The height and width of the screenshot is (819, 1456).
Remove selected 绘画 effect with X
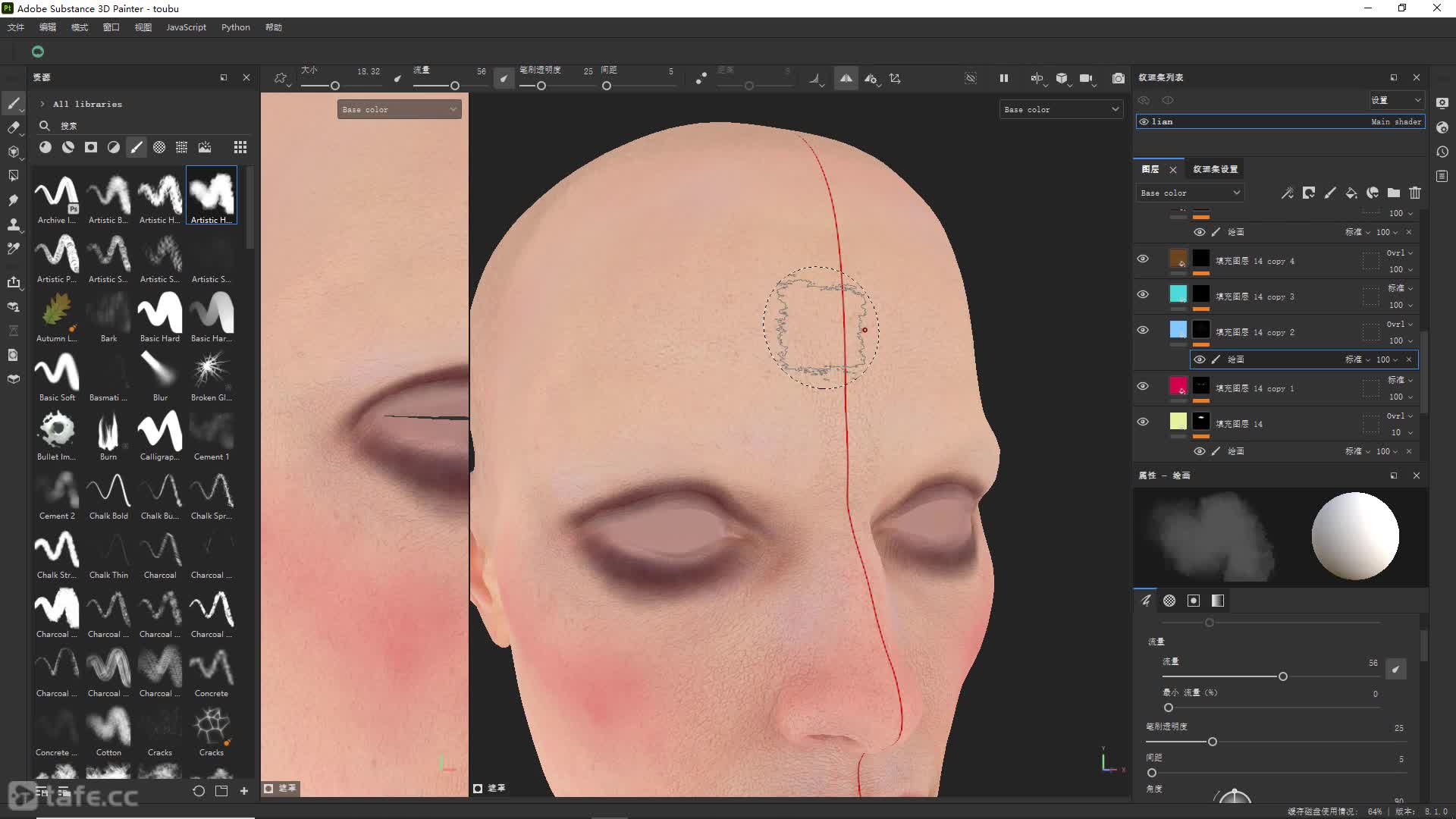(1409, 359)
